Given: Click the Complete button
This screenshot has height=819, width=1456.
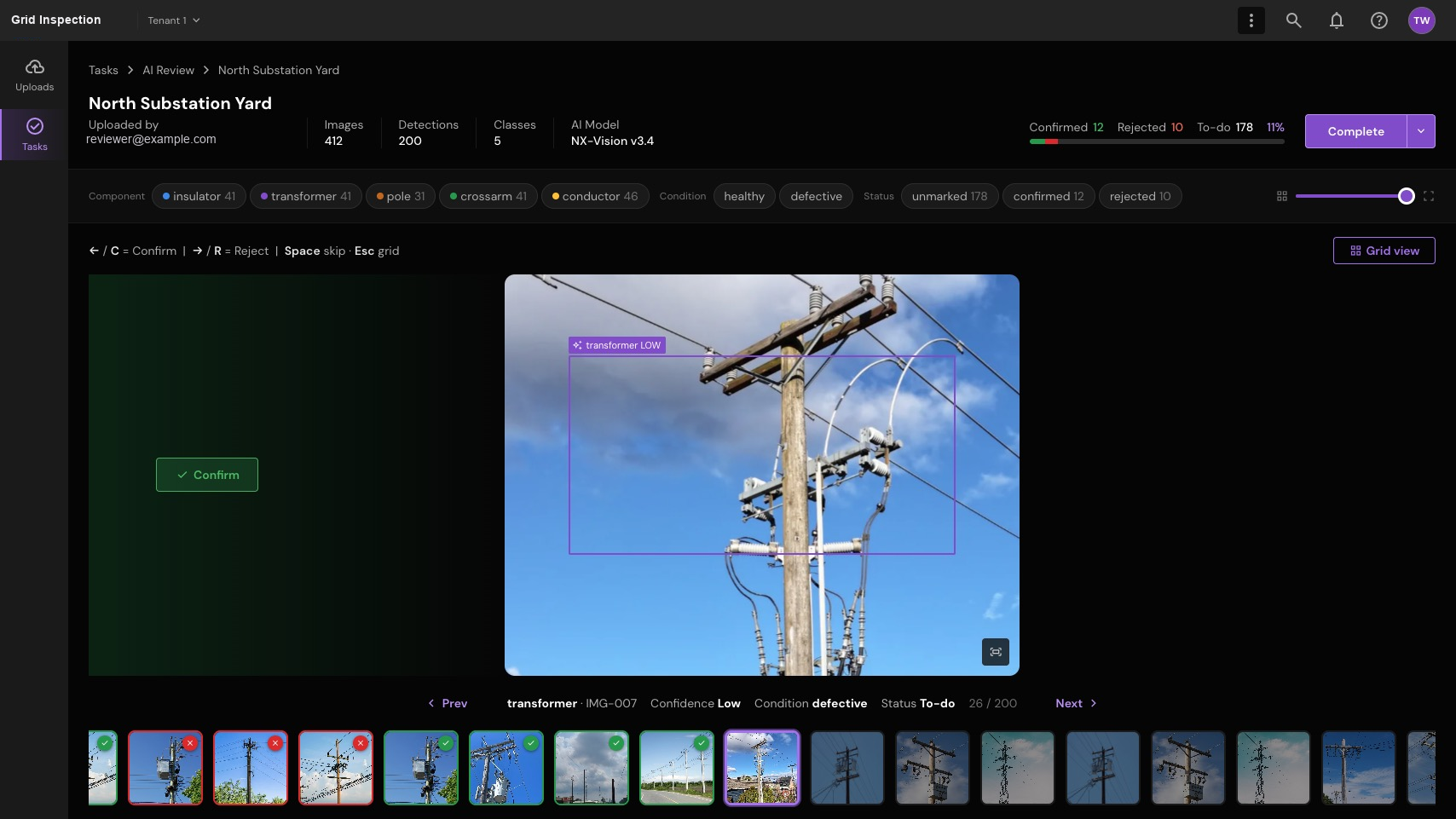Looking at the screenshot, I should click(x=1355, y=131).
